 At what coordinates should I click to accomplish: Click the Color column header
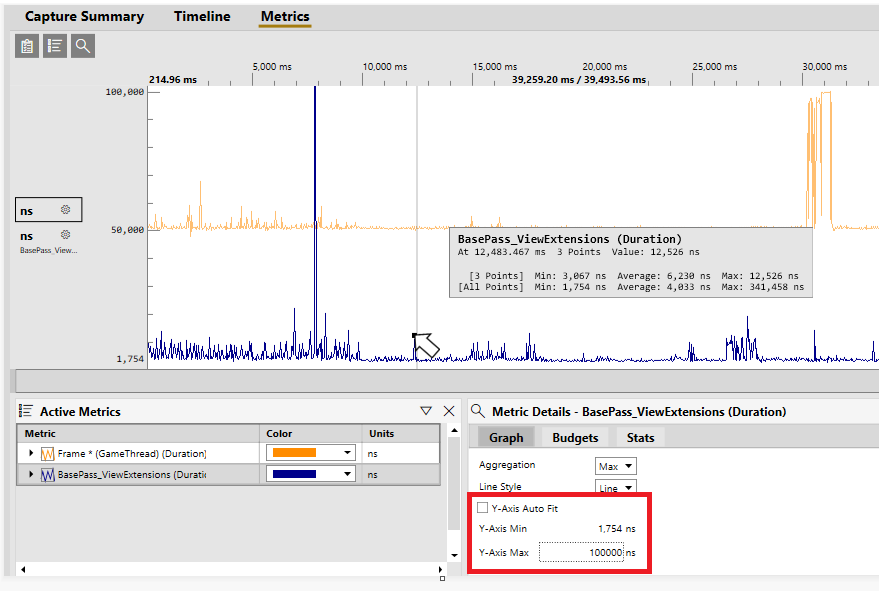(311, 433)
